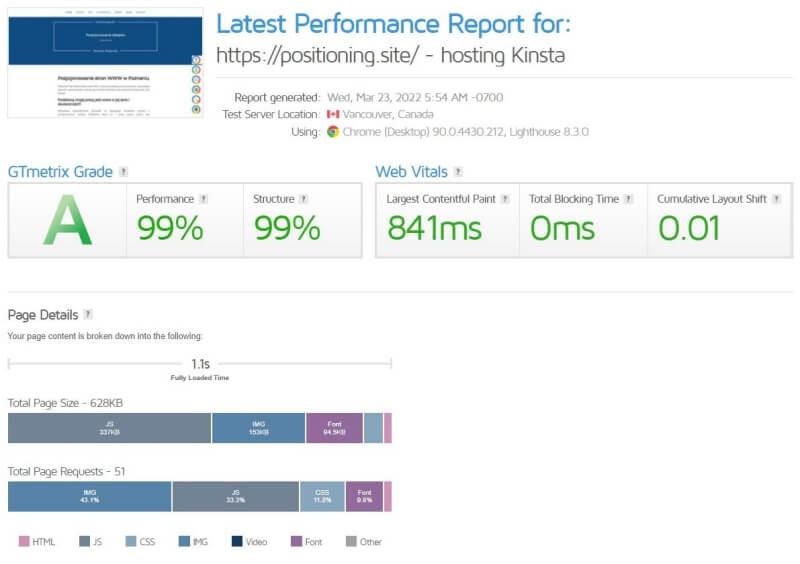Viewport: 800px width, 564px height.
Task: Select the CSS segment in requests bar
Action: click(322, 497)
